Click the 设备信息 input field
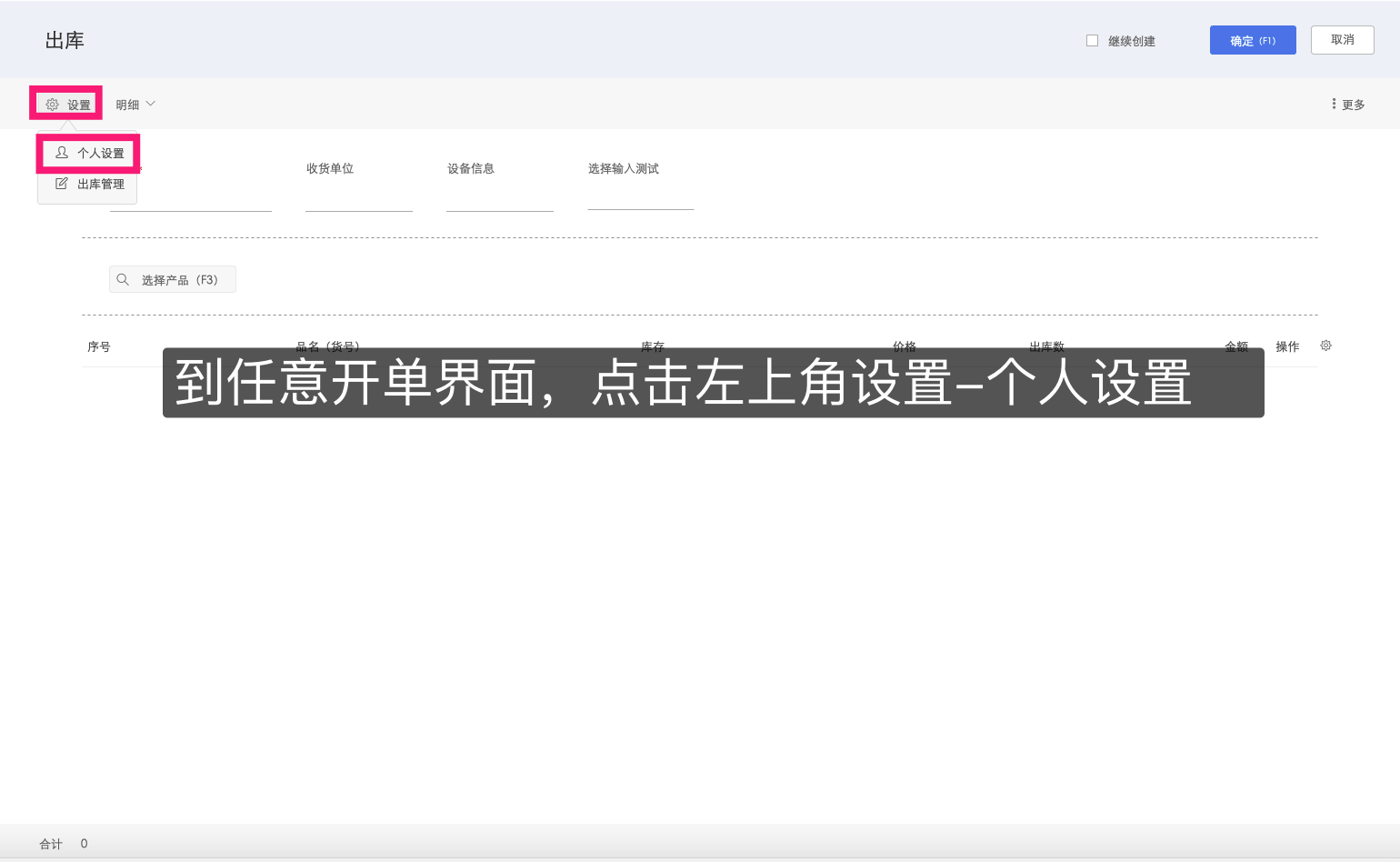1400x862 pixels. 500,205
